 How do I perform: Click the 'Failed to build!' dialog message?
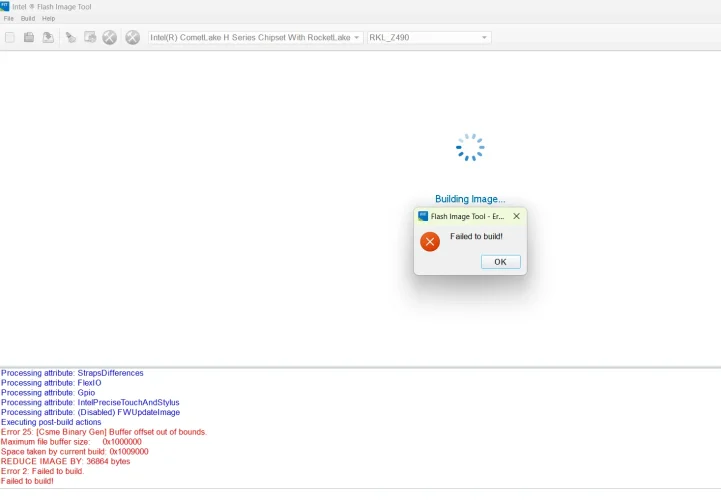476,236
